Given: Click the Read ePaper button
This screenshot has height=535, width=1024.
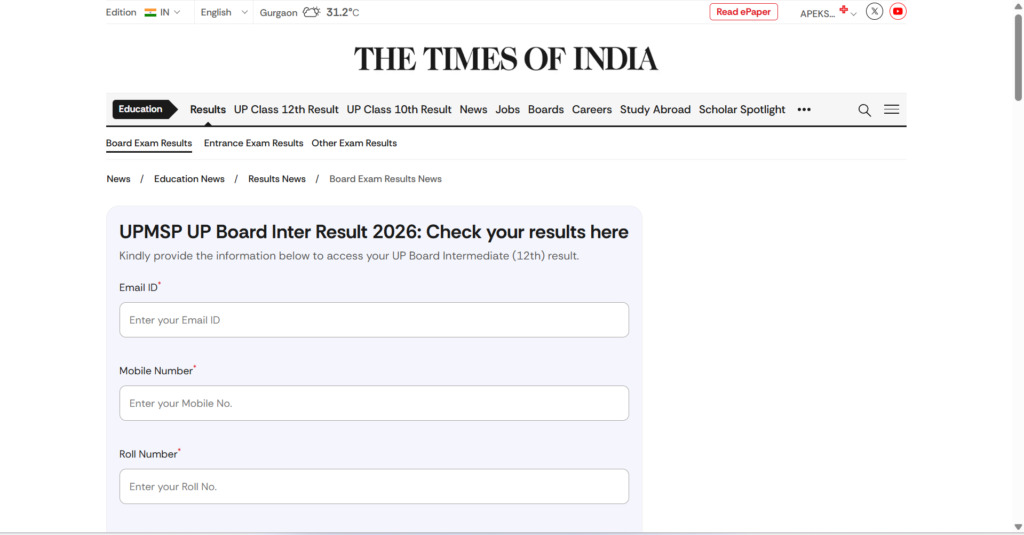Looking at the screenshot, I should 743,12.
